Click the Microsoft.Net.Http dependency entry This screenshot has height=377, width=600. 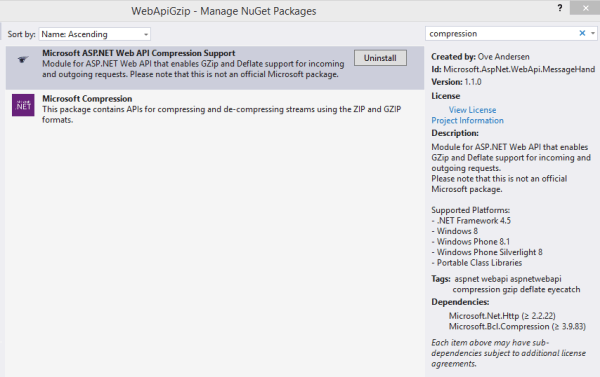point(502,316)
